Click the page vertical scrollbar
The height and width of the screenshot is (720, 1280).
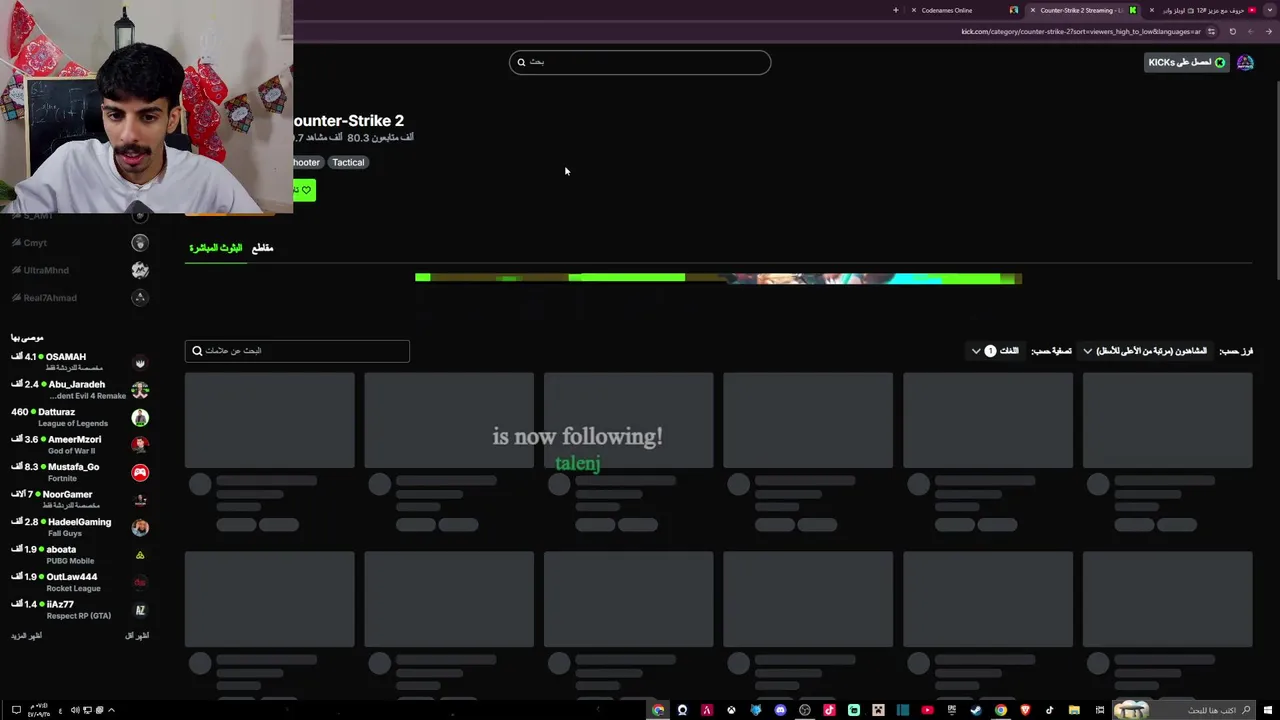1276,180
